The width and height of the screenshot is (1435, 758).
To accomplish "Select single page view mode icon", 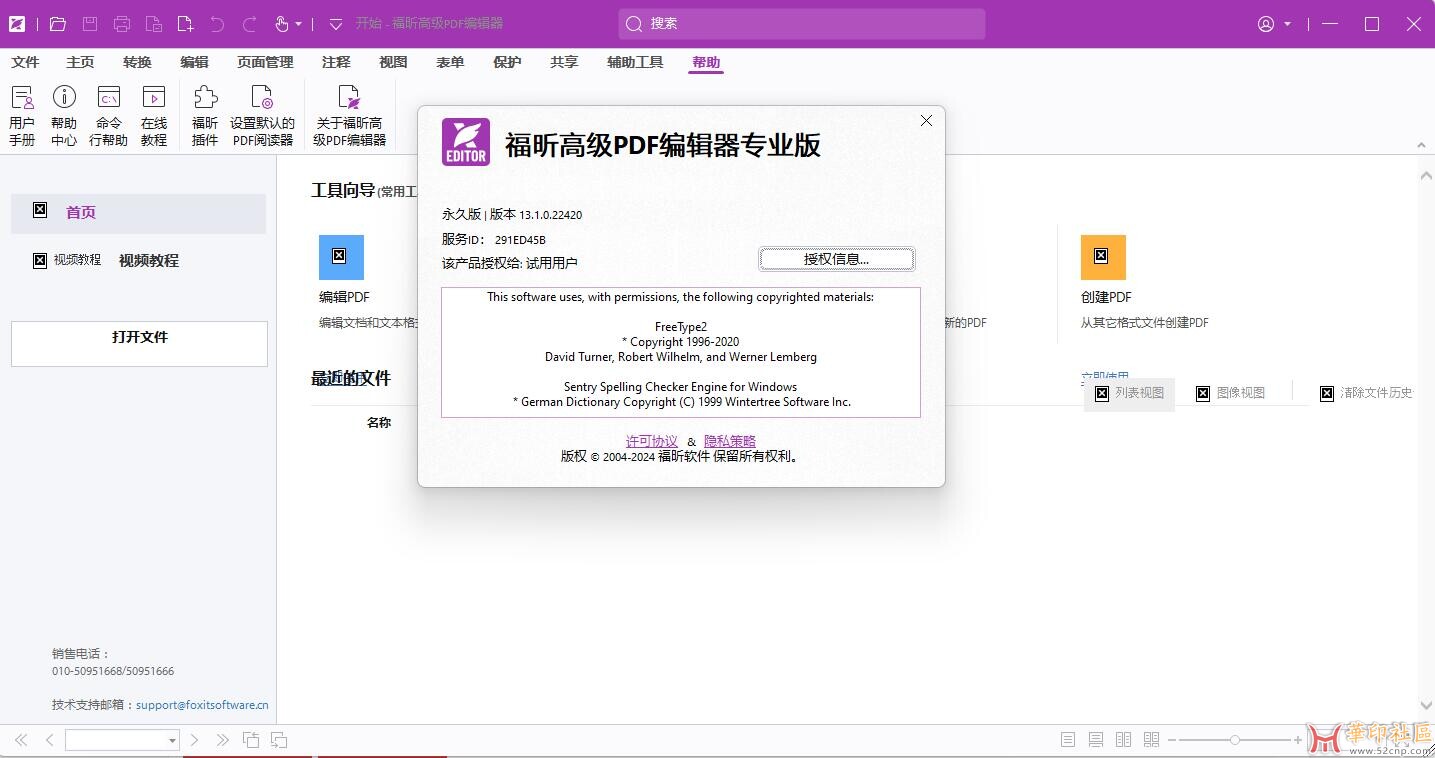I will (1068, 740).
